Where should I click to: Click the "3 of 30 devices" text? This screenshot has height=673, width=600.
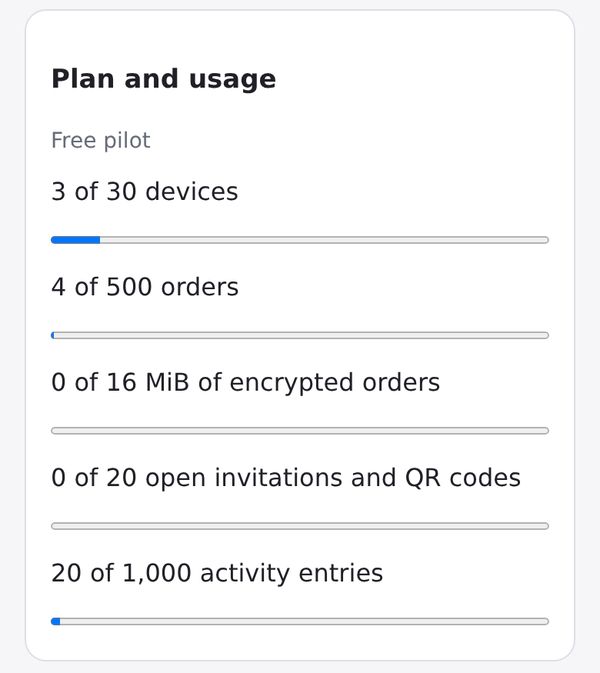point(144,191)
